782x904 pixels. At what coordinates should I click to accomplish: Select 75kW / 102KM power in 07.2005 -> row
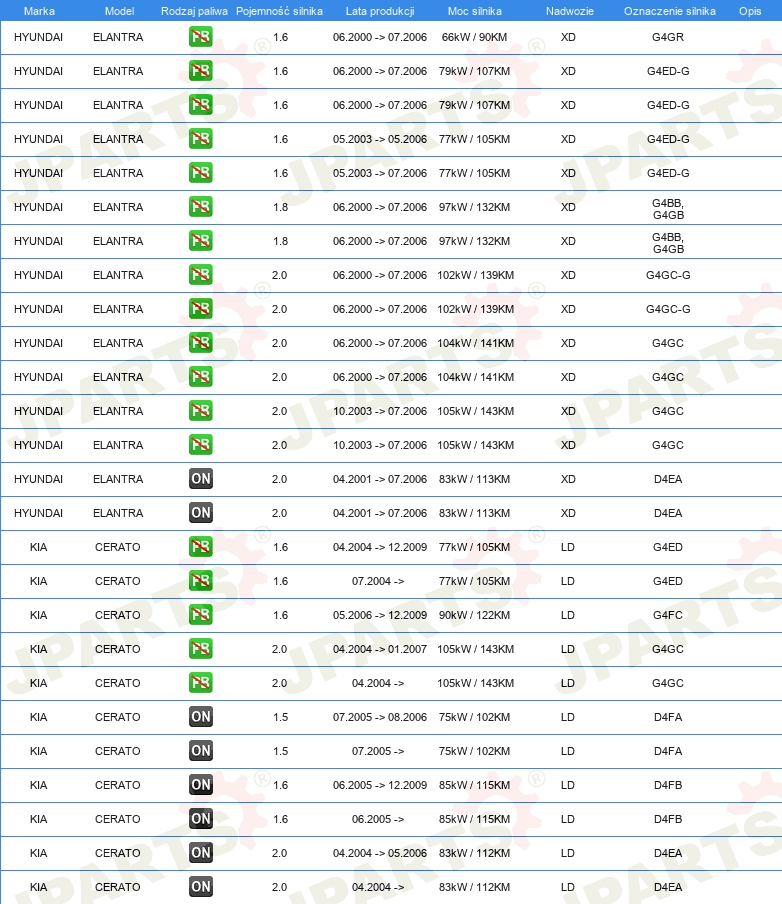click(x=474, y=751)
